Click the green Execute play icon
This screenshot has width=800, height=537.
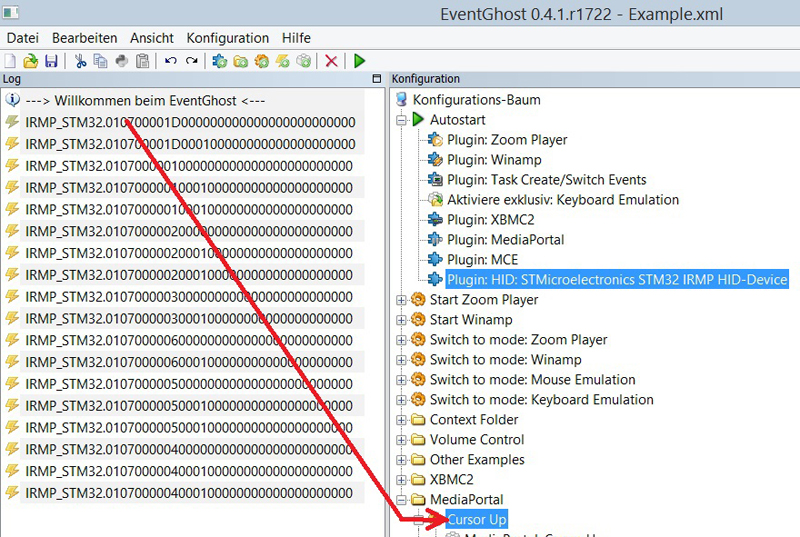[359, 61]
